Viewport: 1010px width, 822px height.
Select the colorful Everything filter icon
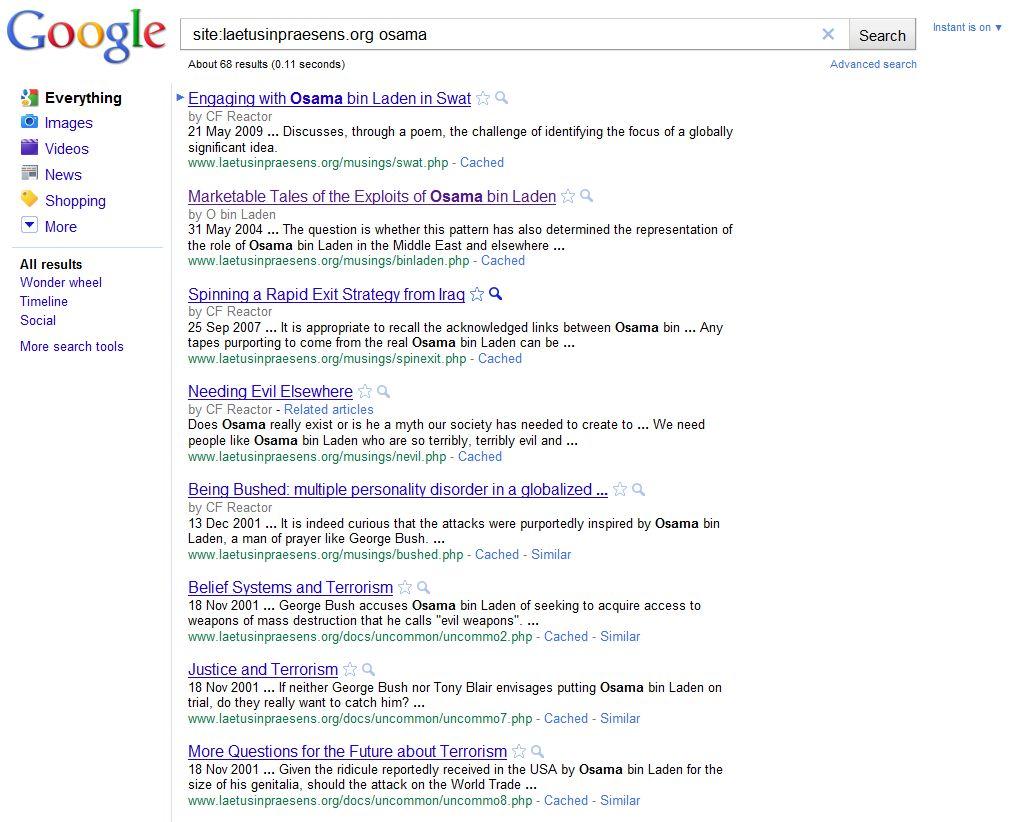(x=30, y=97)
